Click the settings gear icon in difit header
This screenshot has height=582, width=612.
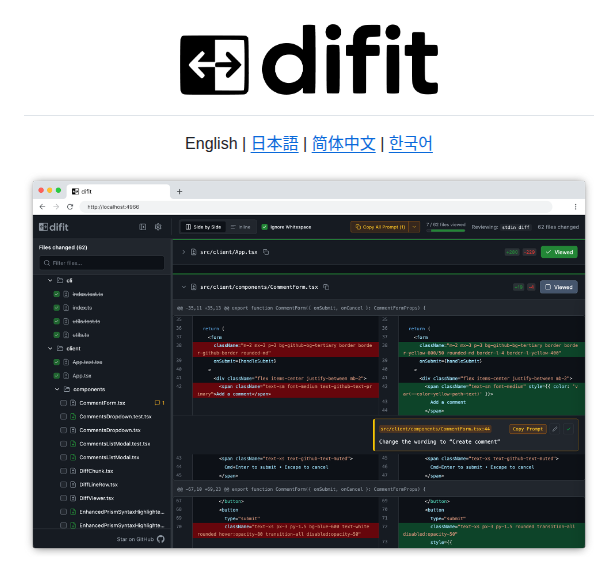click(x=158, y=227)
